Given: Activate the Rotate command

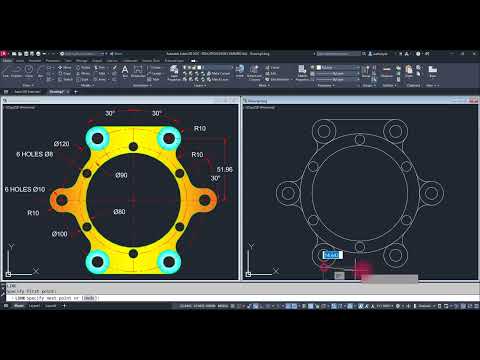Looking at the screenshot, I should pos(83,68).
